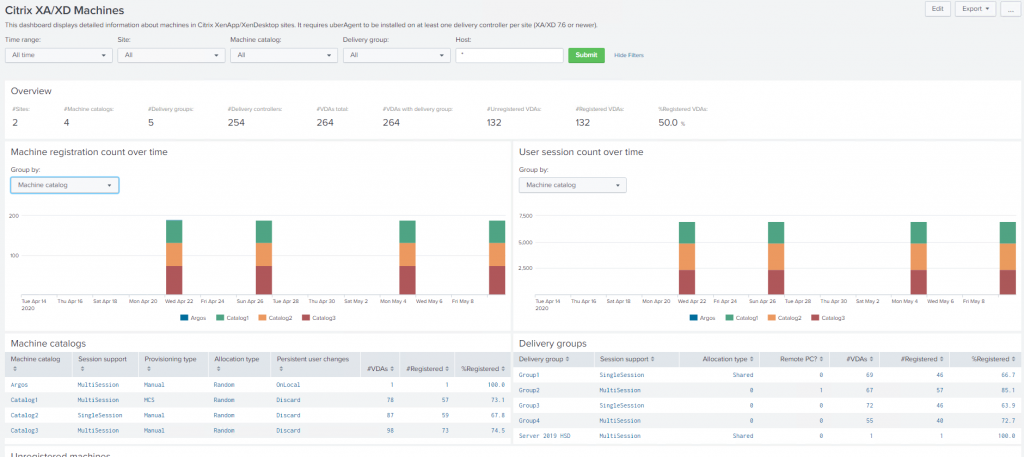Click the #Unregistered VDAs value 132

[x=494, y=122]
